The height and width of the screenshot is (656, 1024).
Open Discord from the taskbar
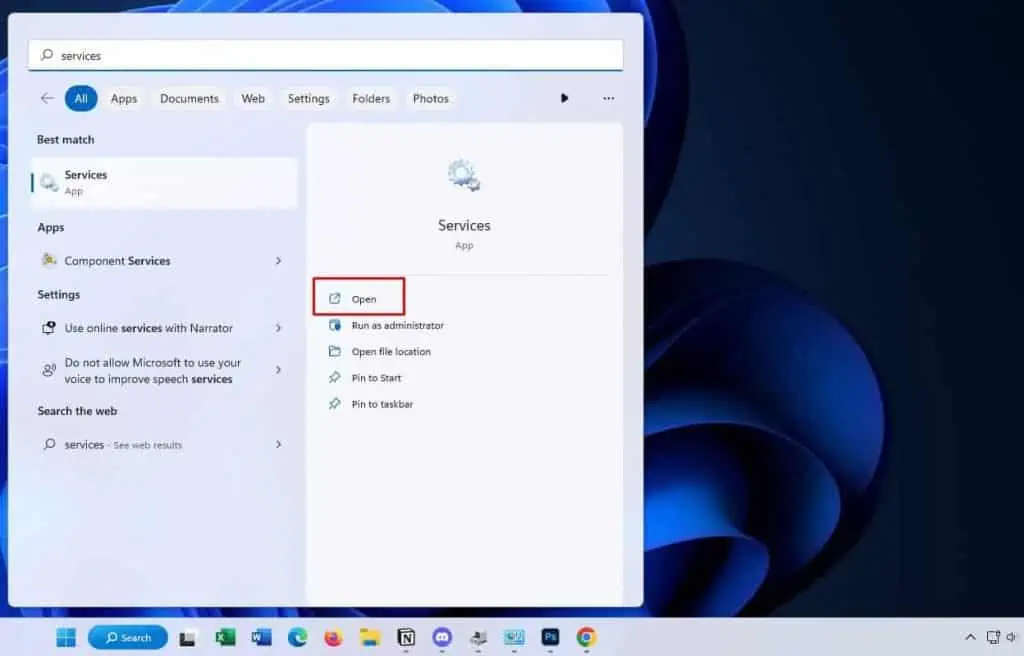pyautogui.click(x=442, y=636)
